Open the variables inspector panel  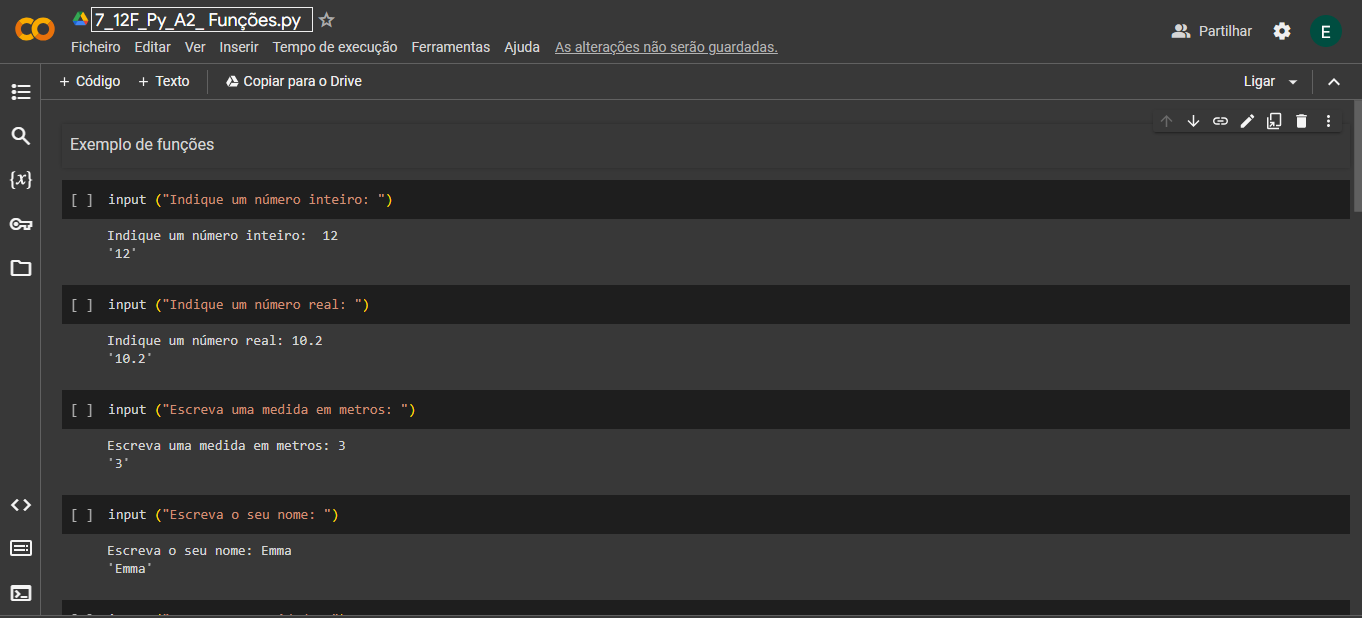(x=21, y=180)
